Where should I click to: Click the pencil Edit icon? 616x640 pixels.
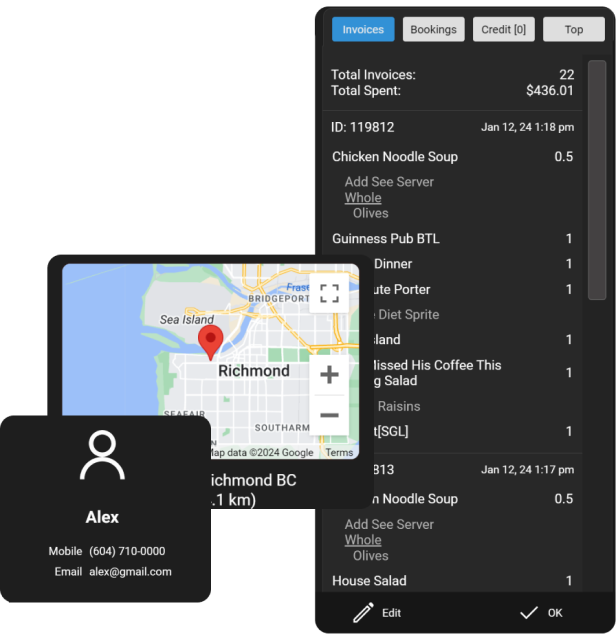point(363,612)
